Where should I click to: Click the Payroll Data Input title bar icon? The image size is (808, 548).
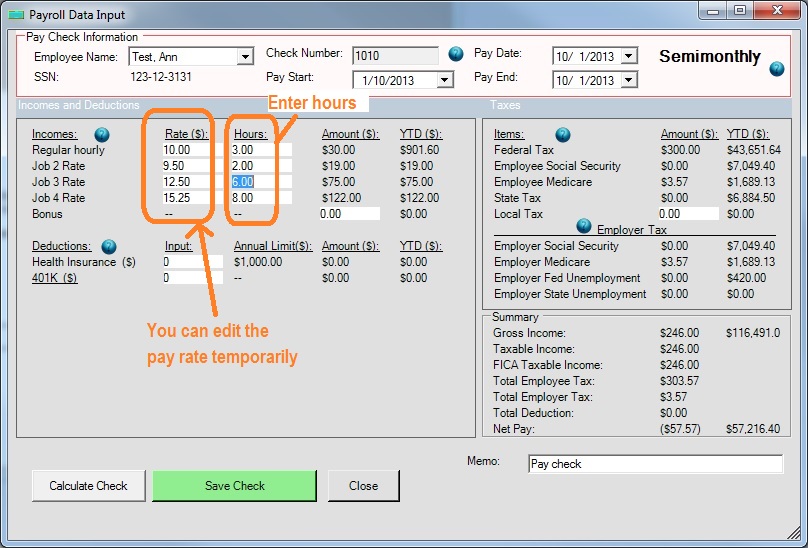[x=14, y=13]
